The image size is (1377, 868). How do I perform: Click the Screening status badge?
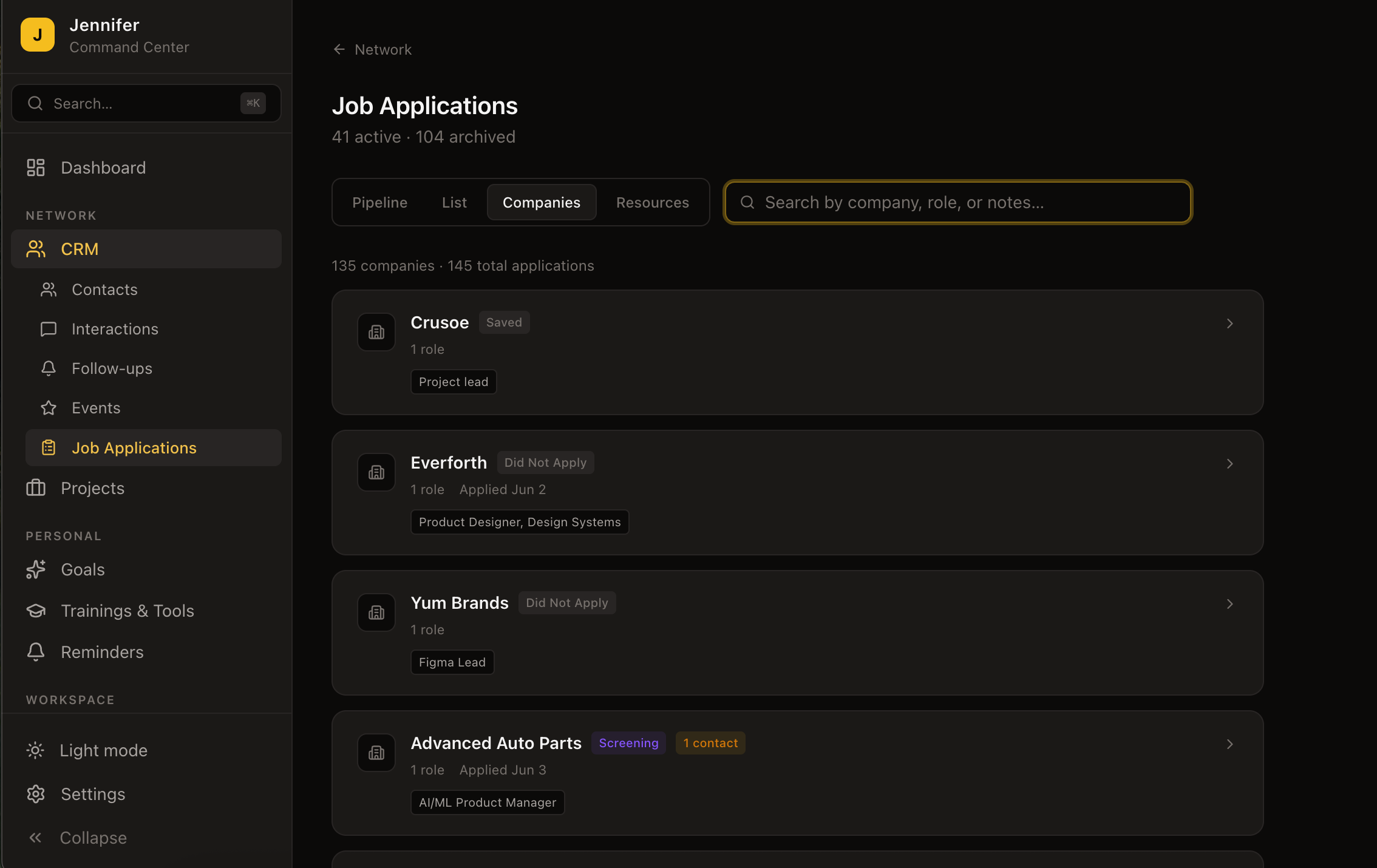tap(628, 743)
